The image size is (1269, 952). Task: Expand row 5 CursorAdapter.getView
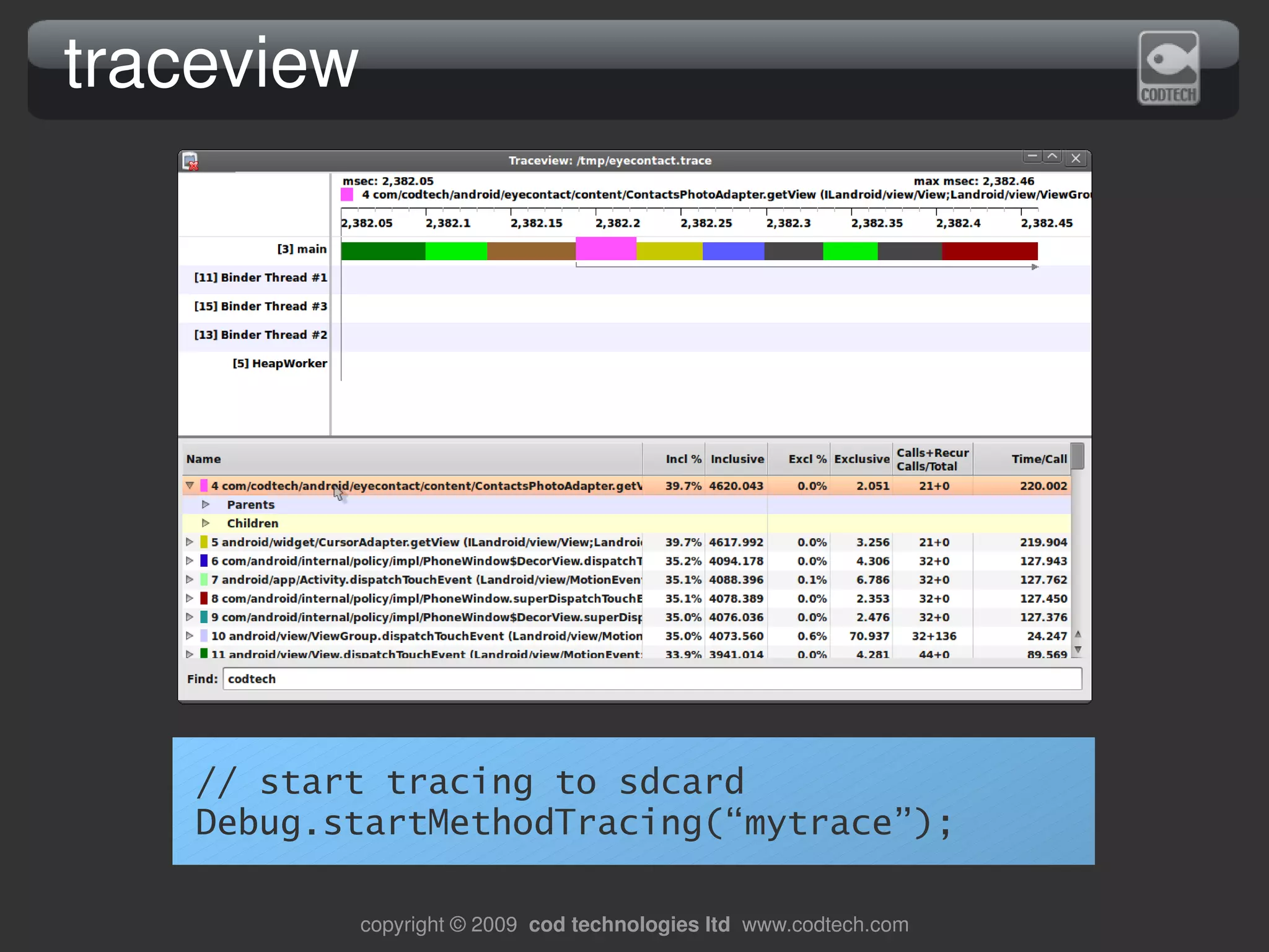pyautogui.click(x=190, y=542)
